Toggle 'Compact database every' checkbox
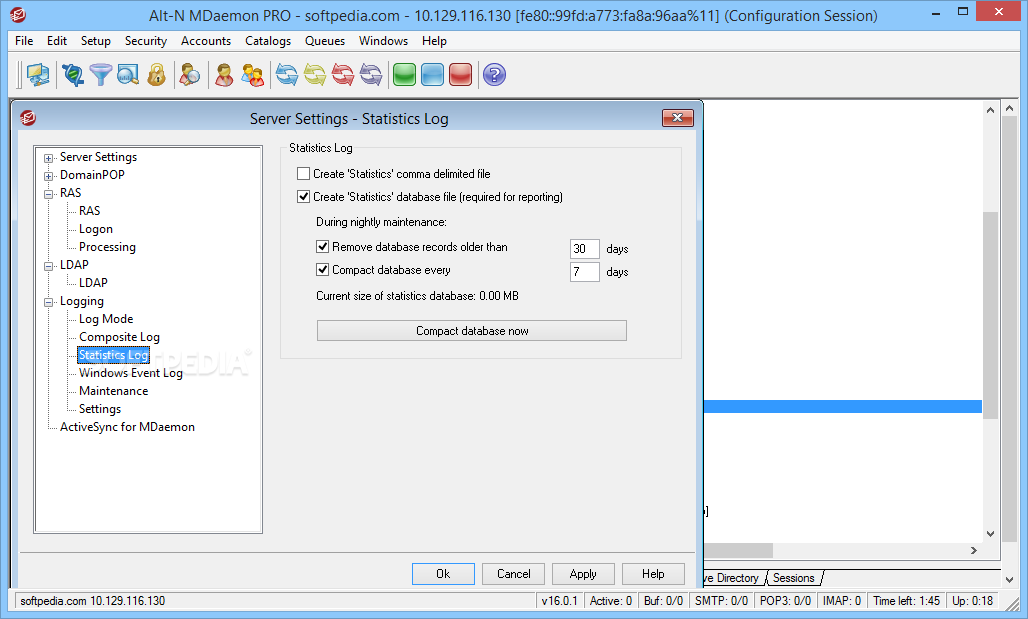Screen dimensions: 1028x619 (x=323, y=270)
